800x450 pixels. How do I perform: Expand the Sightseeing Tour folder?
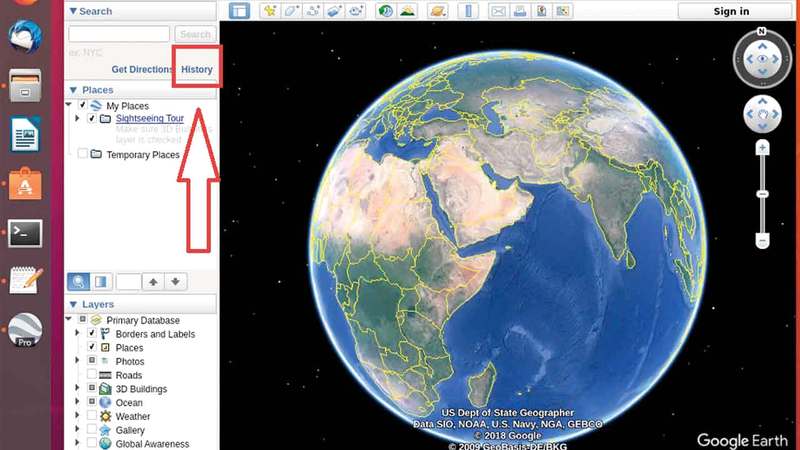pos(78,118)
